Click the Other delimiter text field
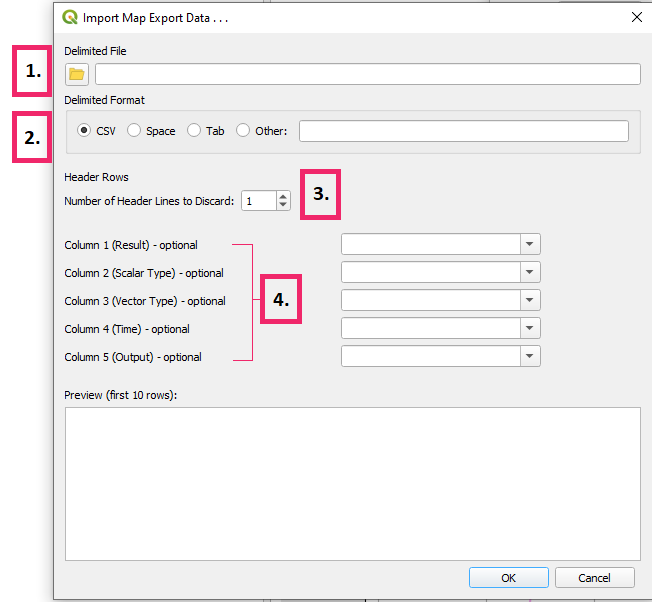The width and height of the screenshot is (652, 602). [463, 131]
